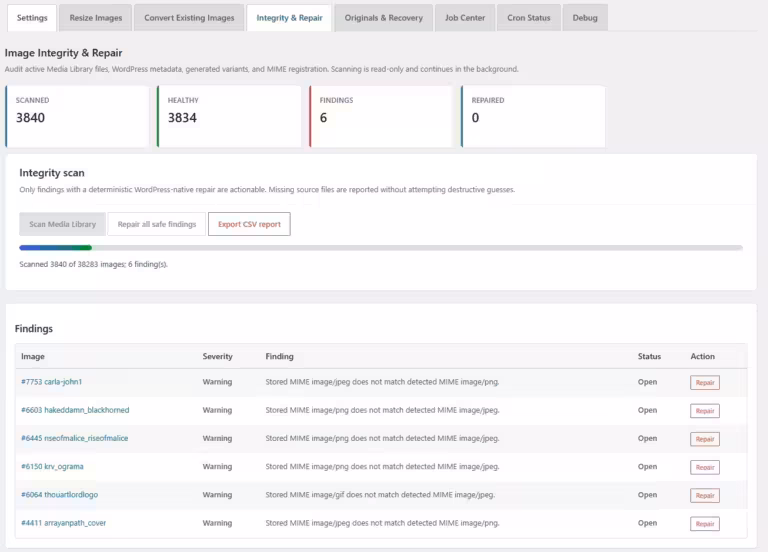
Task: Click Warning severity in krv_ograma row
Action: [217, 466]
